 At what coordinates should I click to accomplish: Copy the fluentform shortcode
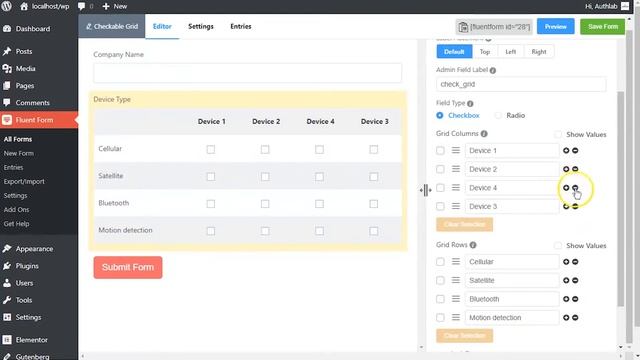[x=494, y=27]
